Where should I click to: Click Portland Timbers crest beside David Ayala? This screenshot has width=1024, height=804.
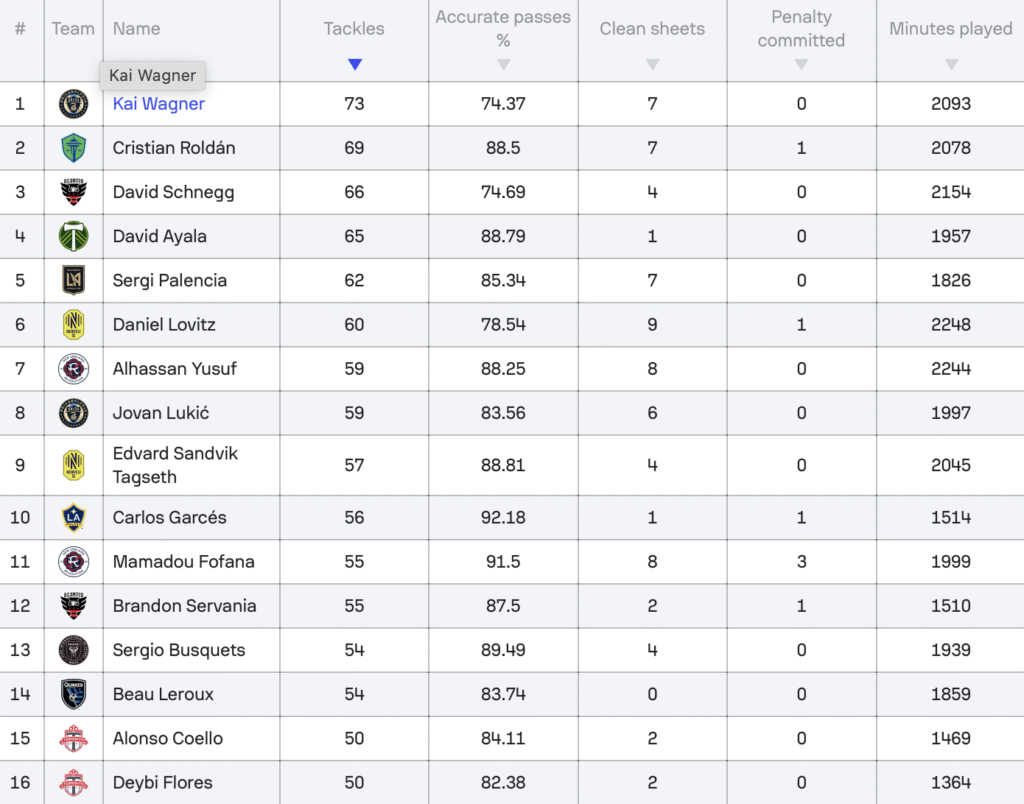tap(73, 236)
